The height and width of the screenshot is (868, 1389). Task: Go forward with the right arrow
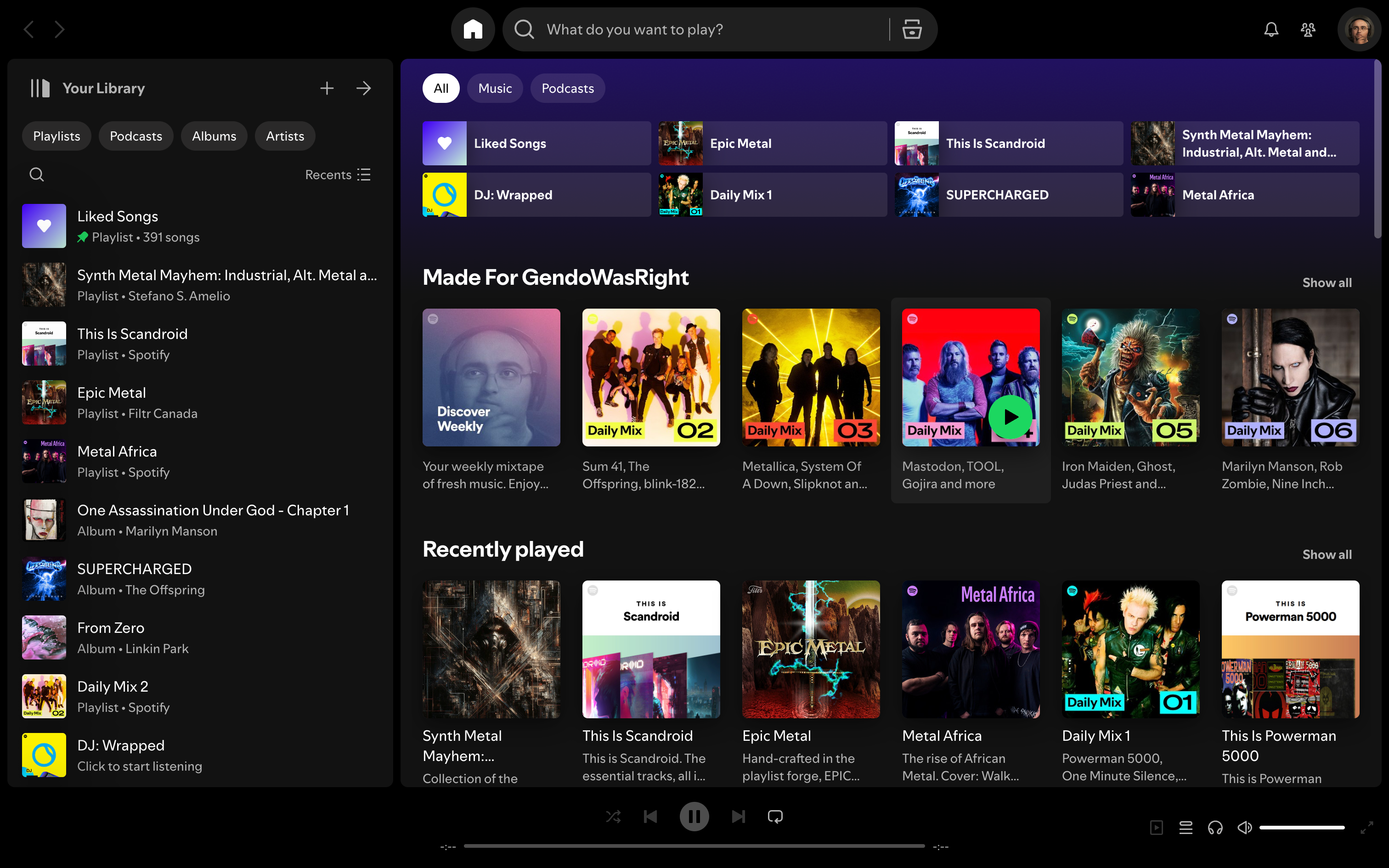pos(60,29)
